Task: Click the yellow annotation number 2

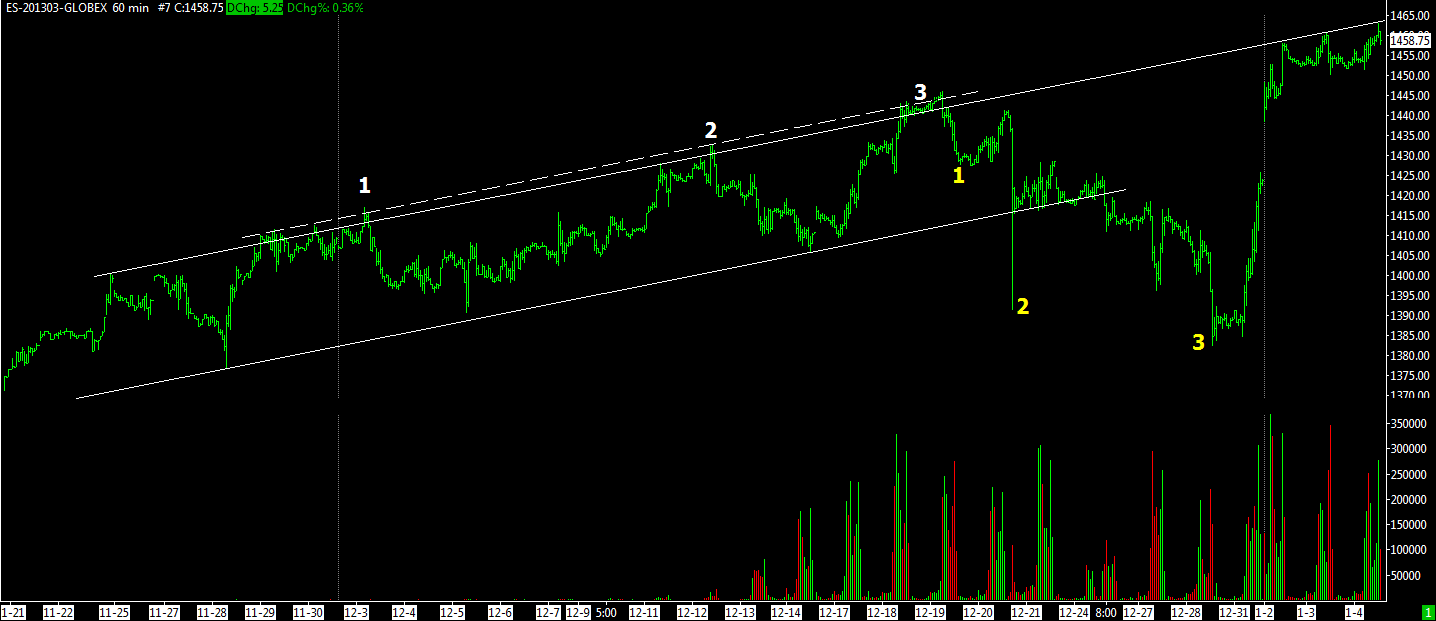Action: point(1022,307)
